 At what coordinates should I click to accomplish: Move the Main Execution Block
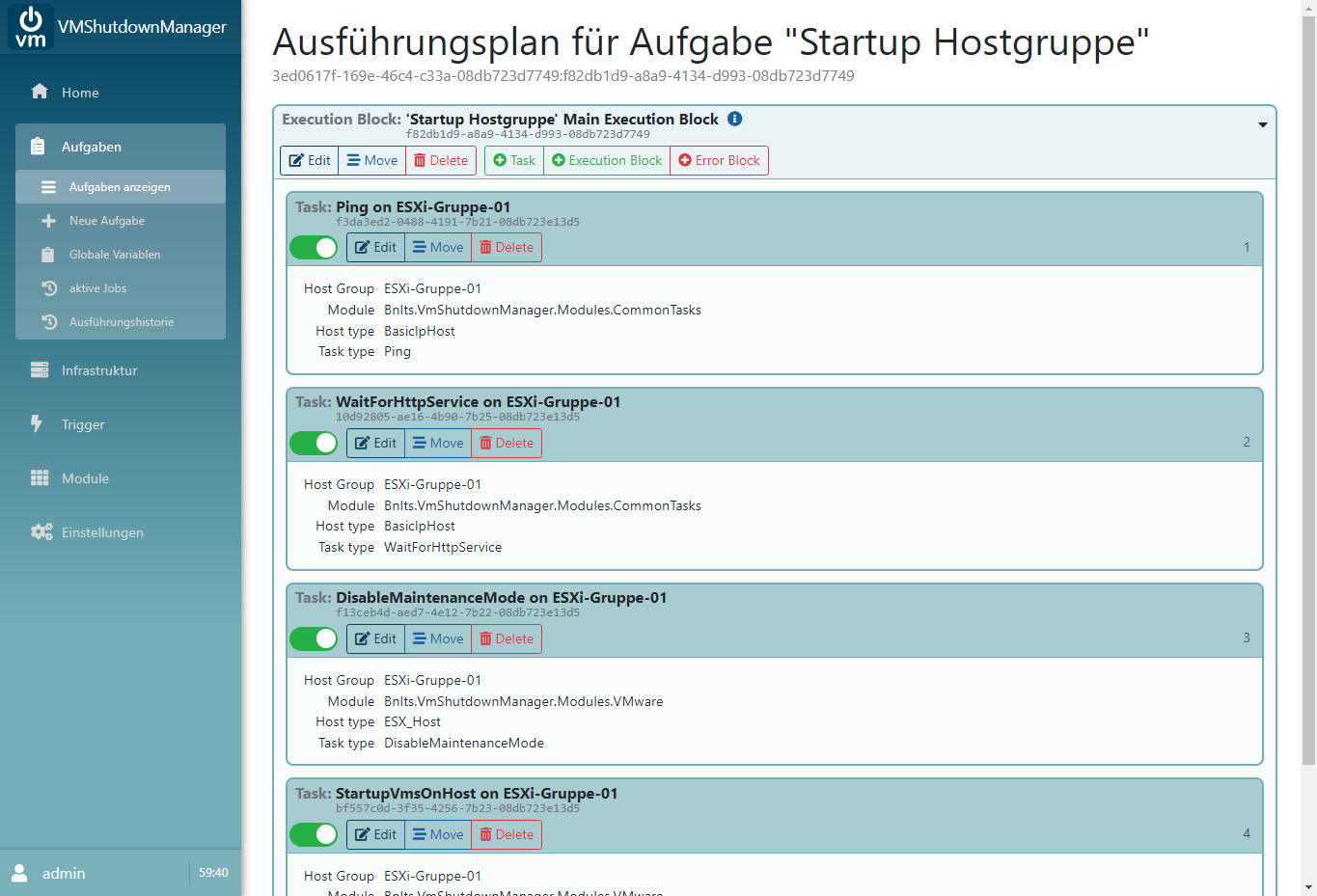click(372, 161)
